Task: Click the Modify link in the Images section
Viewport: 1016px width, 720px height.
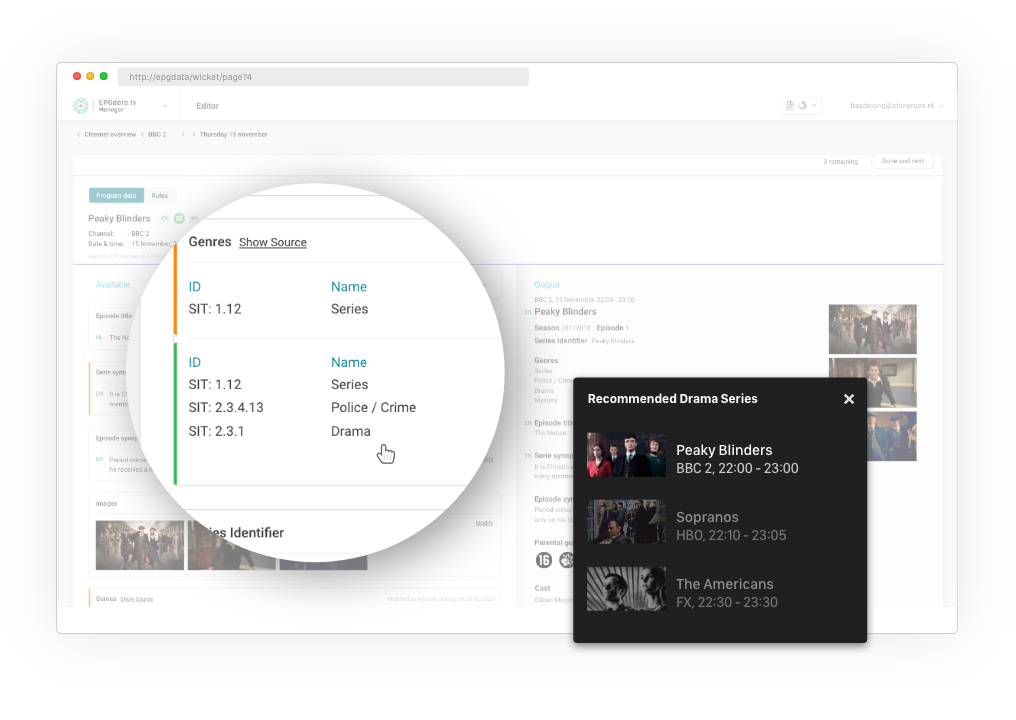Action: pos(484,523)
